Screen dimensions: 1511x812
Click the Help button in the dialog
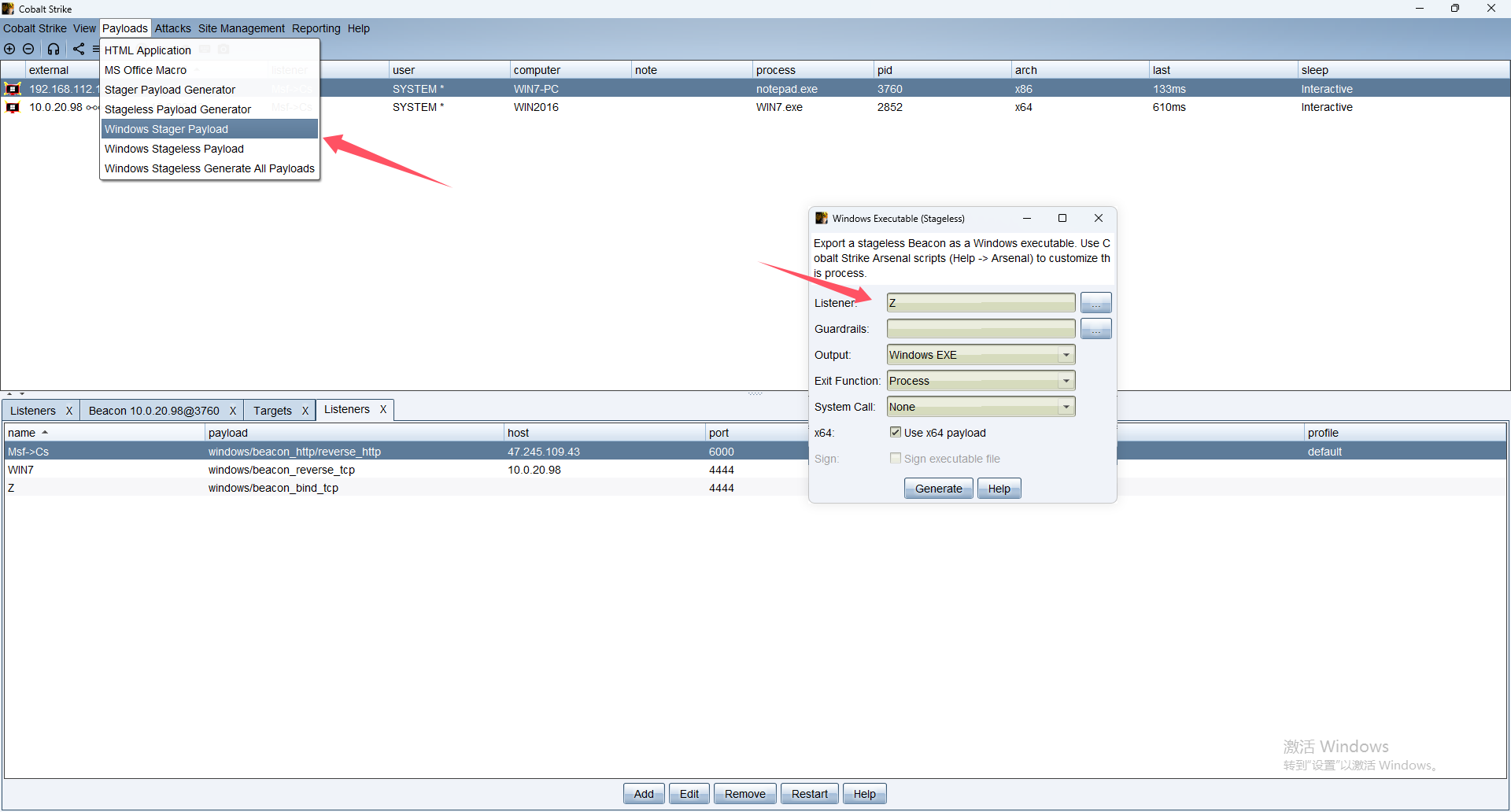pos(999,489)
